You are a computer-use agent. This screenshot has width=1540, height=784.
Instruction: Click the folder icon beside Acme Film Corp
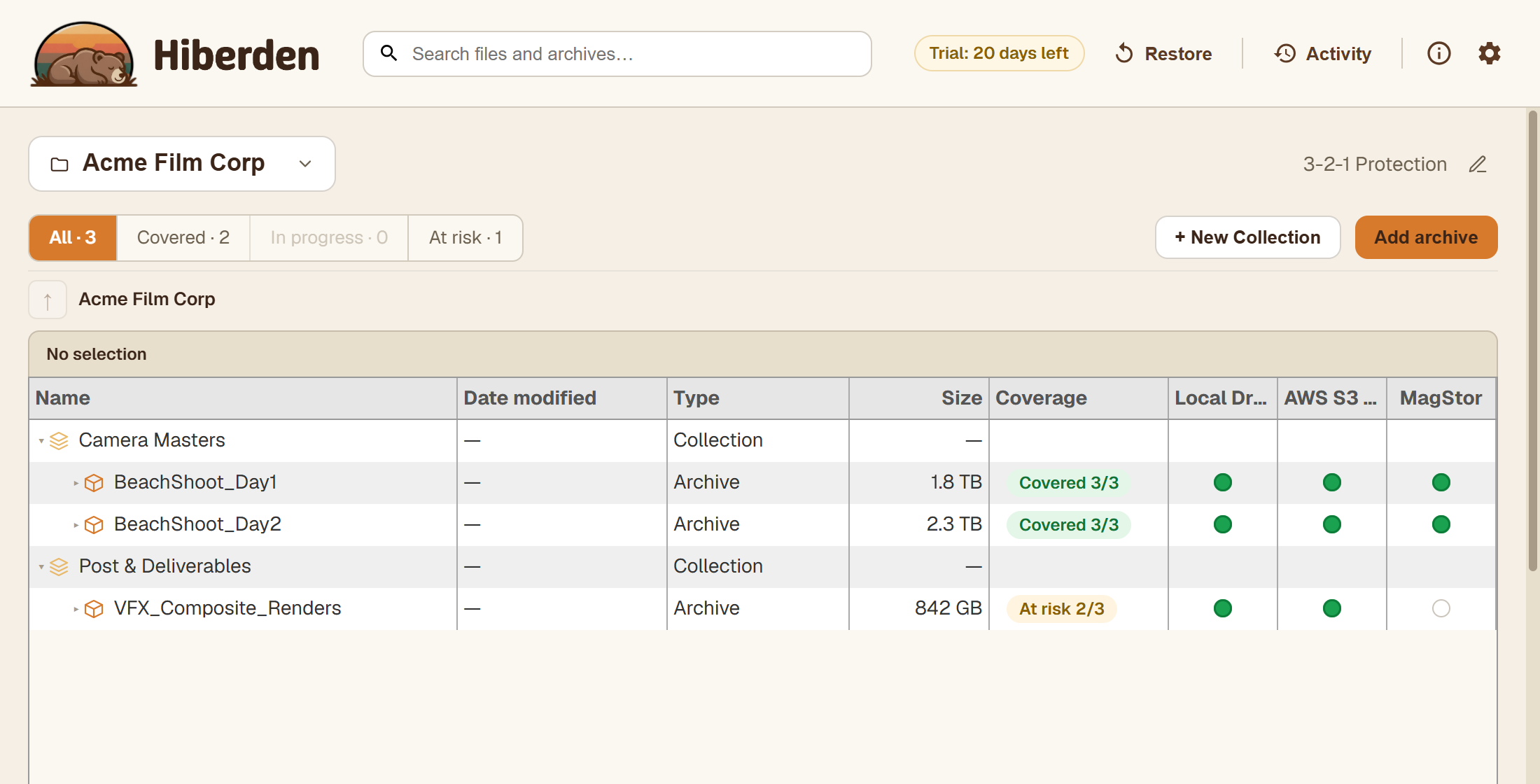(59, 164)
